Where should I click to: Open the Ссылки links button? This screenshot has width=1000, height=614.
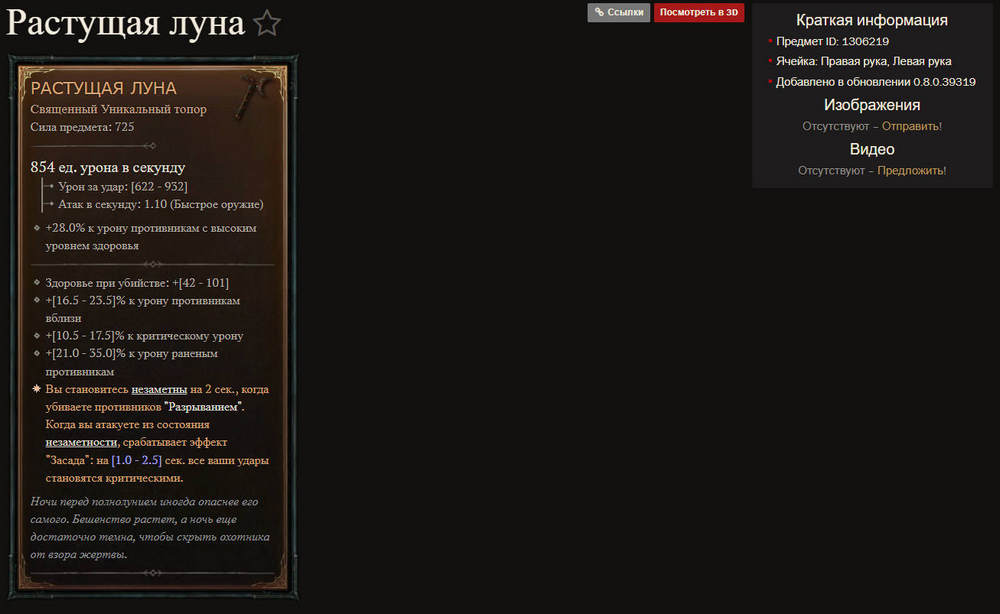pos(618,12)
